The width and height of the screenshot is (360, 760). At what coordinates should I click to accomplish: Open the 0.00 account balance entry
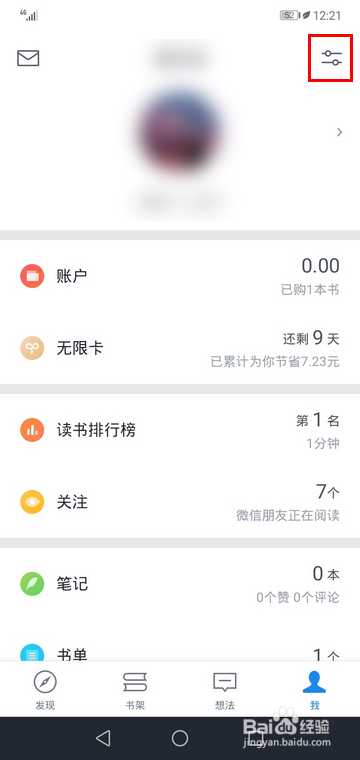320,266
